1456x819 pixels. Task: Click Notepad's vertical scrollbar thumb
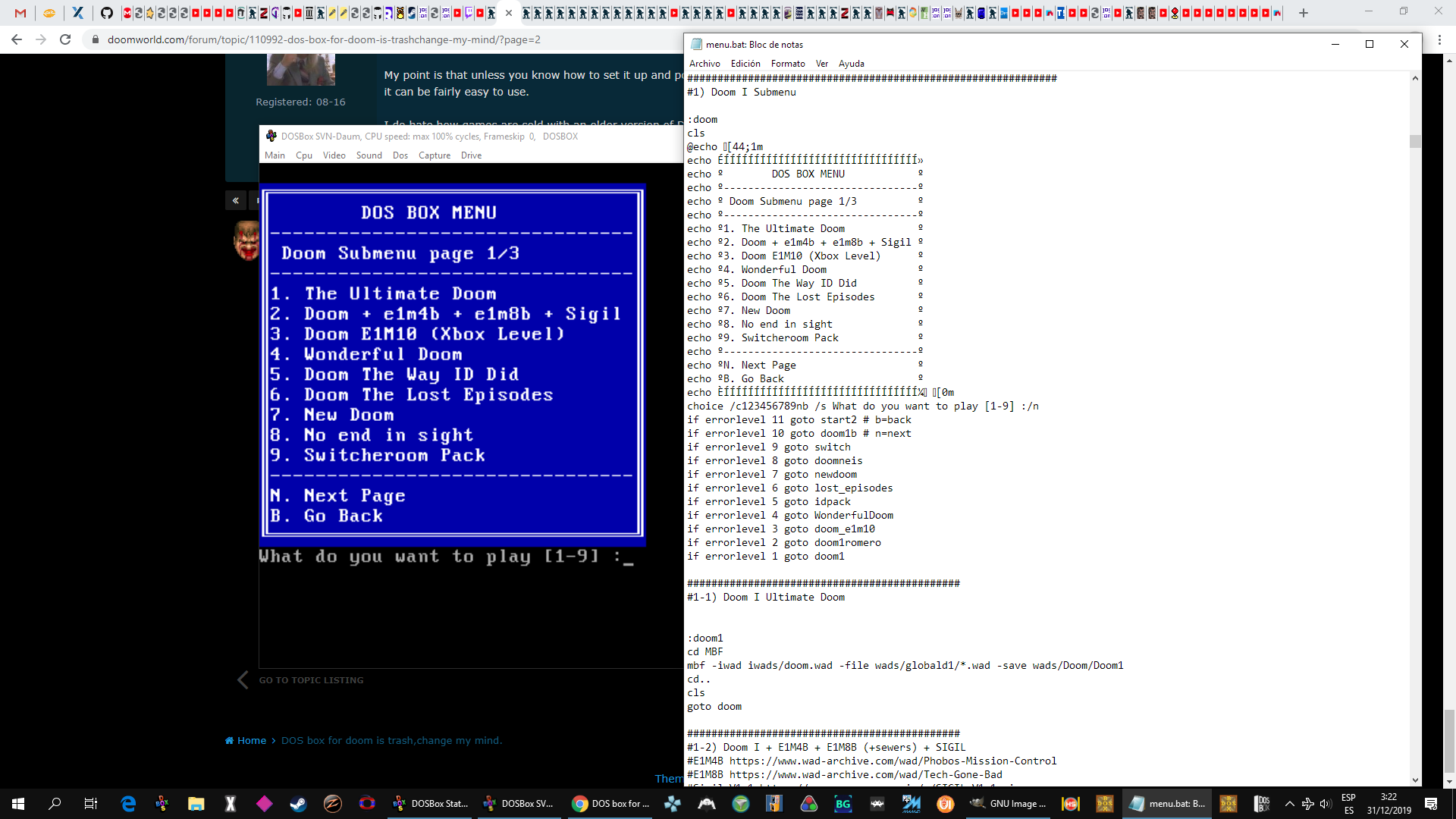click(x=1415, y=142)
